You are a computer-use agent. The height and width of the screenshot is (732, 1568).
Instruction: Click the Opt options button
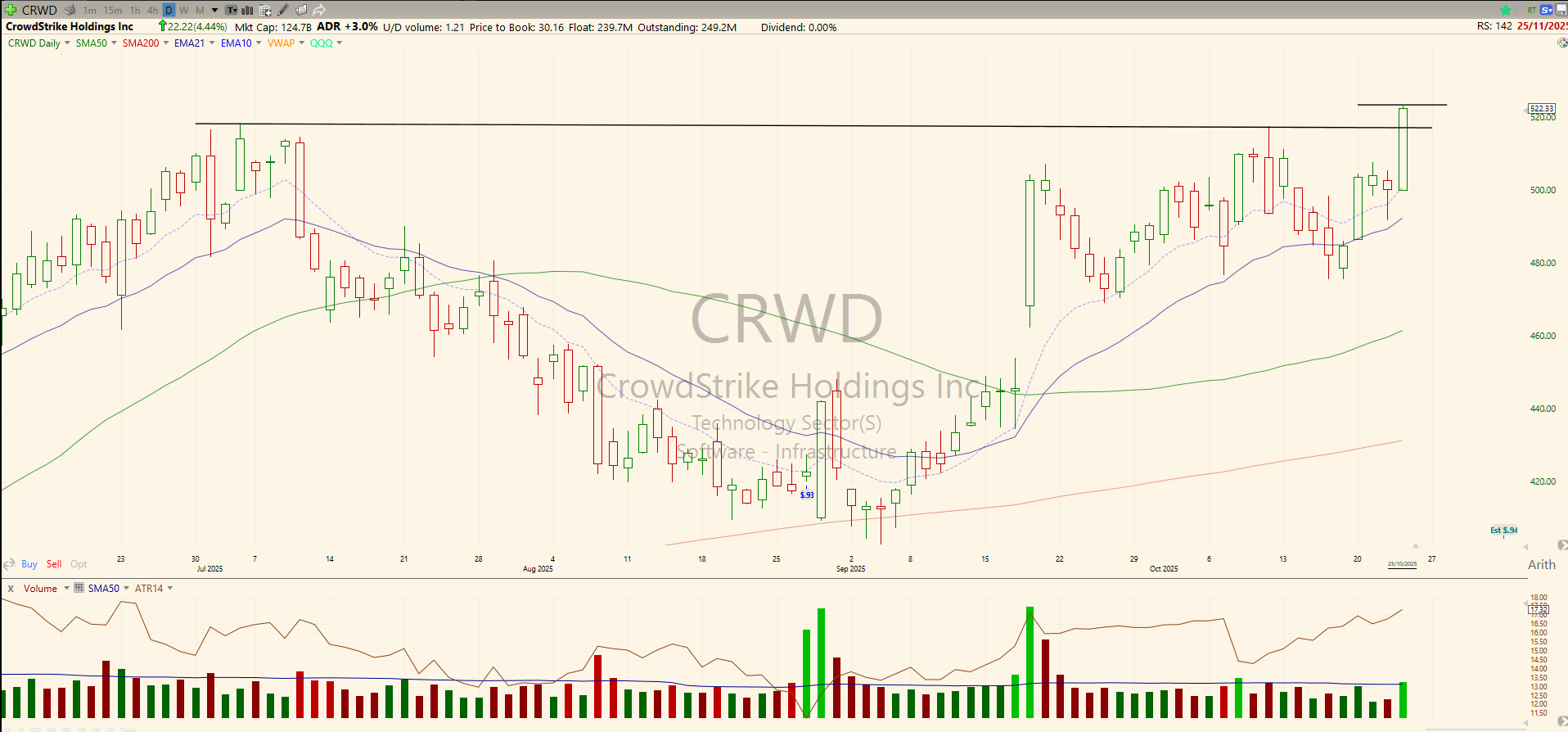(x=79, y=564)
